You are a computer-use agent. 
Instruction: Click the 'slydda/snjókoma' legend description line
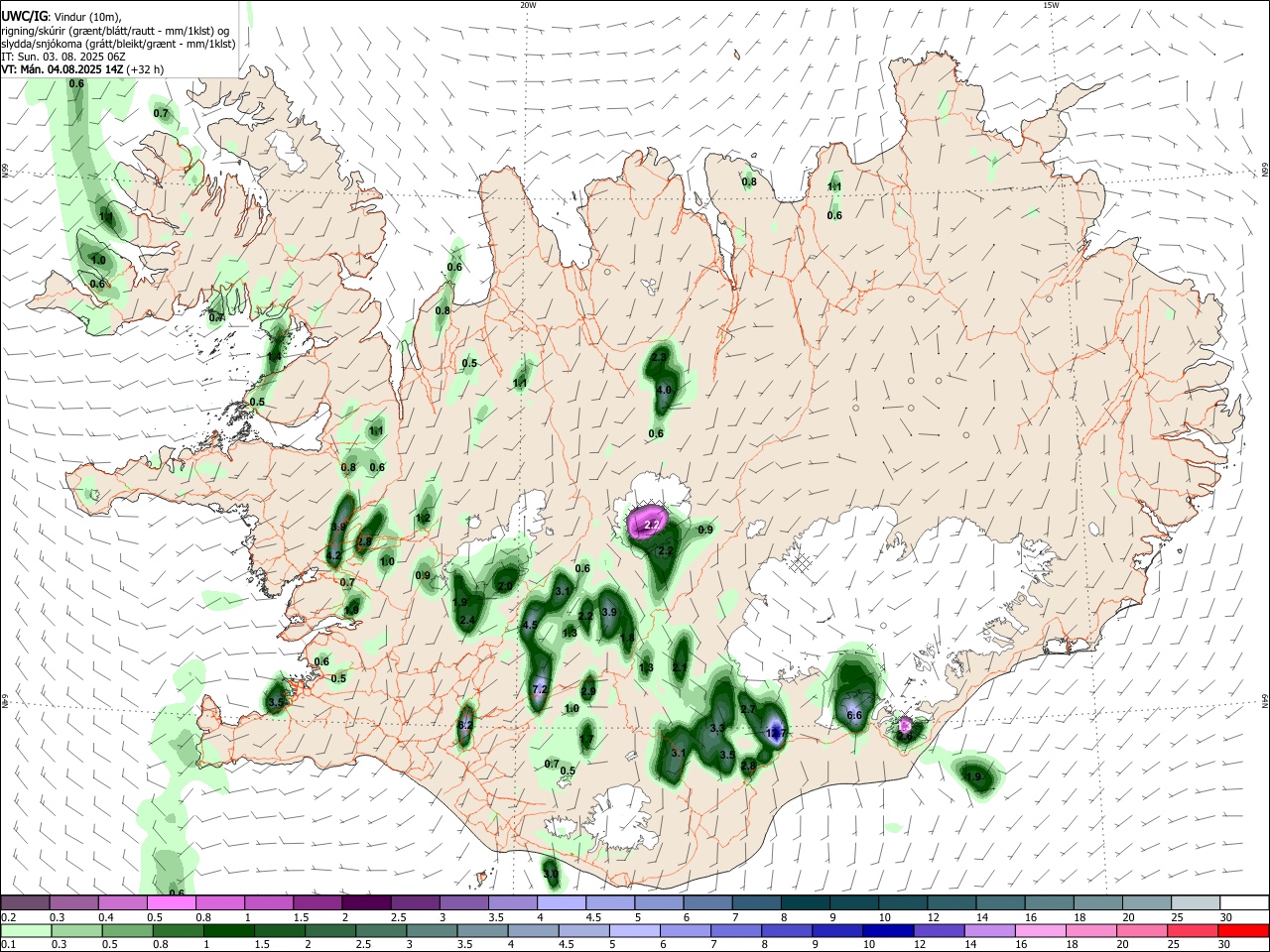118,44
